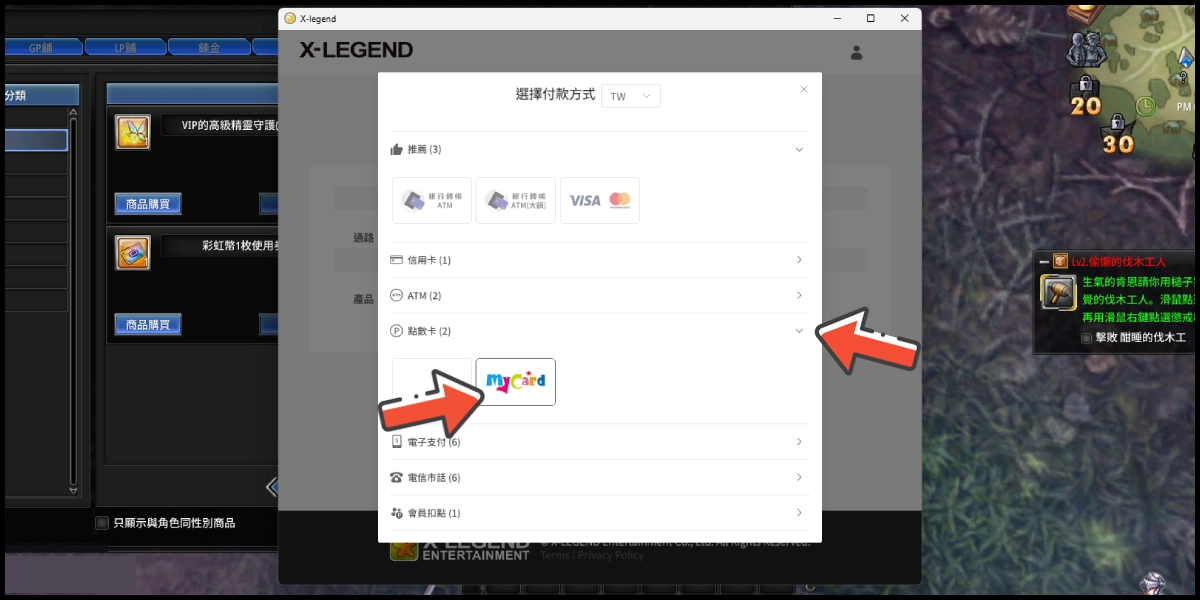The height and width of the screenshot is (600, 1200).
Task: Open the GP鋪 tab in game shop
Action: point(41,46)
